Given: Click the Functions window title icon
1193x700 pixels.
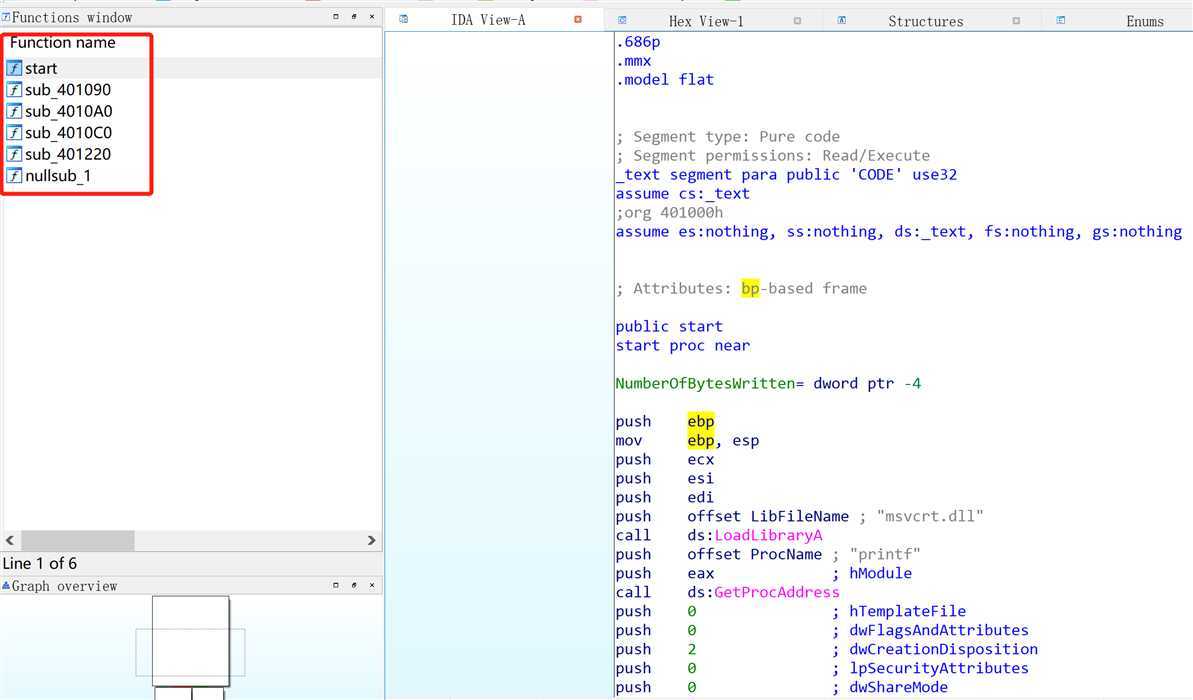Looking at the screenshot, I should [x=5, y=17].
